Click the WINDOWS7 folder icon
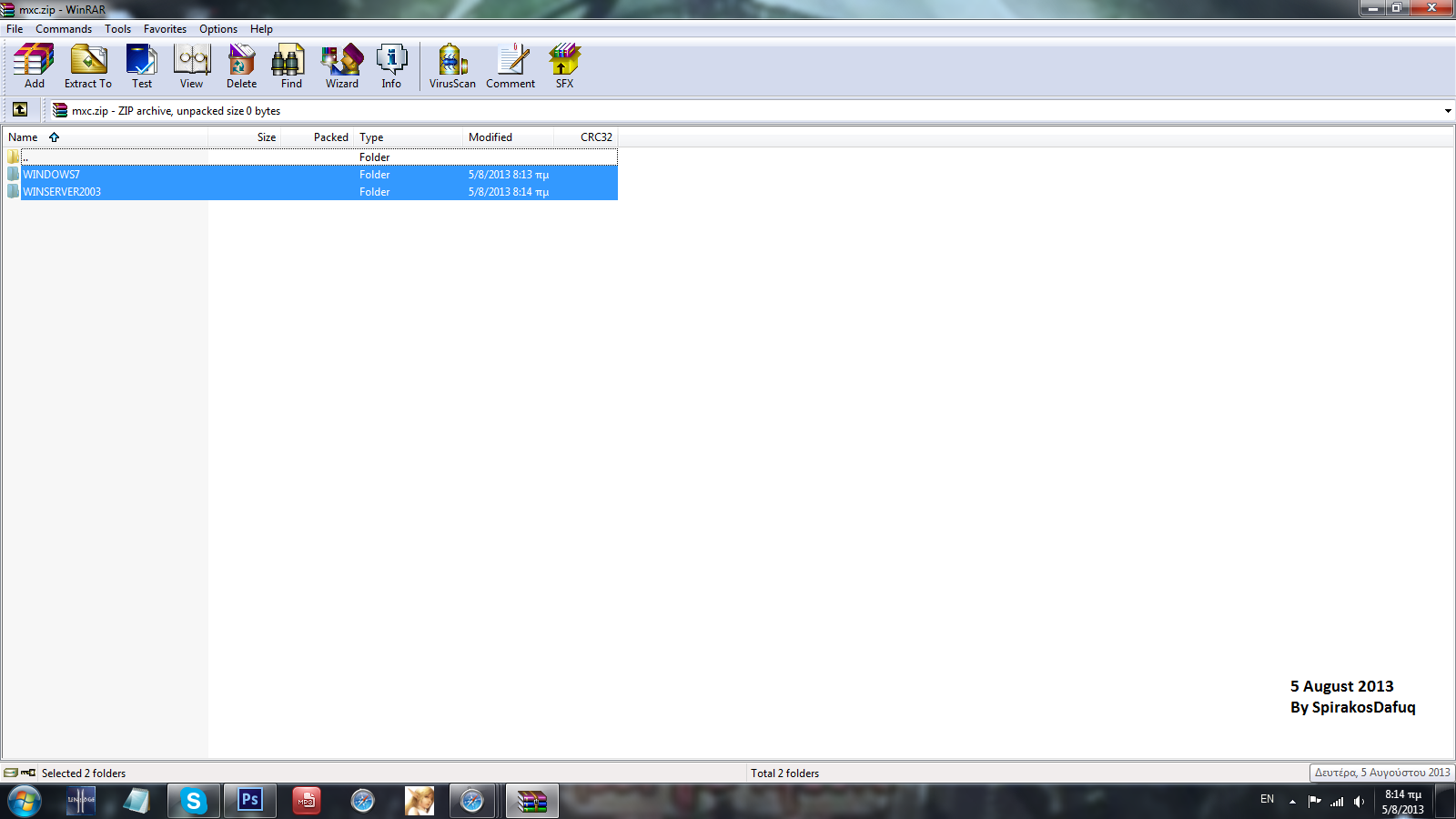The height and width of the screenshot is (819, 1456). (x=13, y=174)
